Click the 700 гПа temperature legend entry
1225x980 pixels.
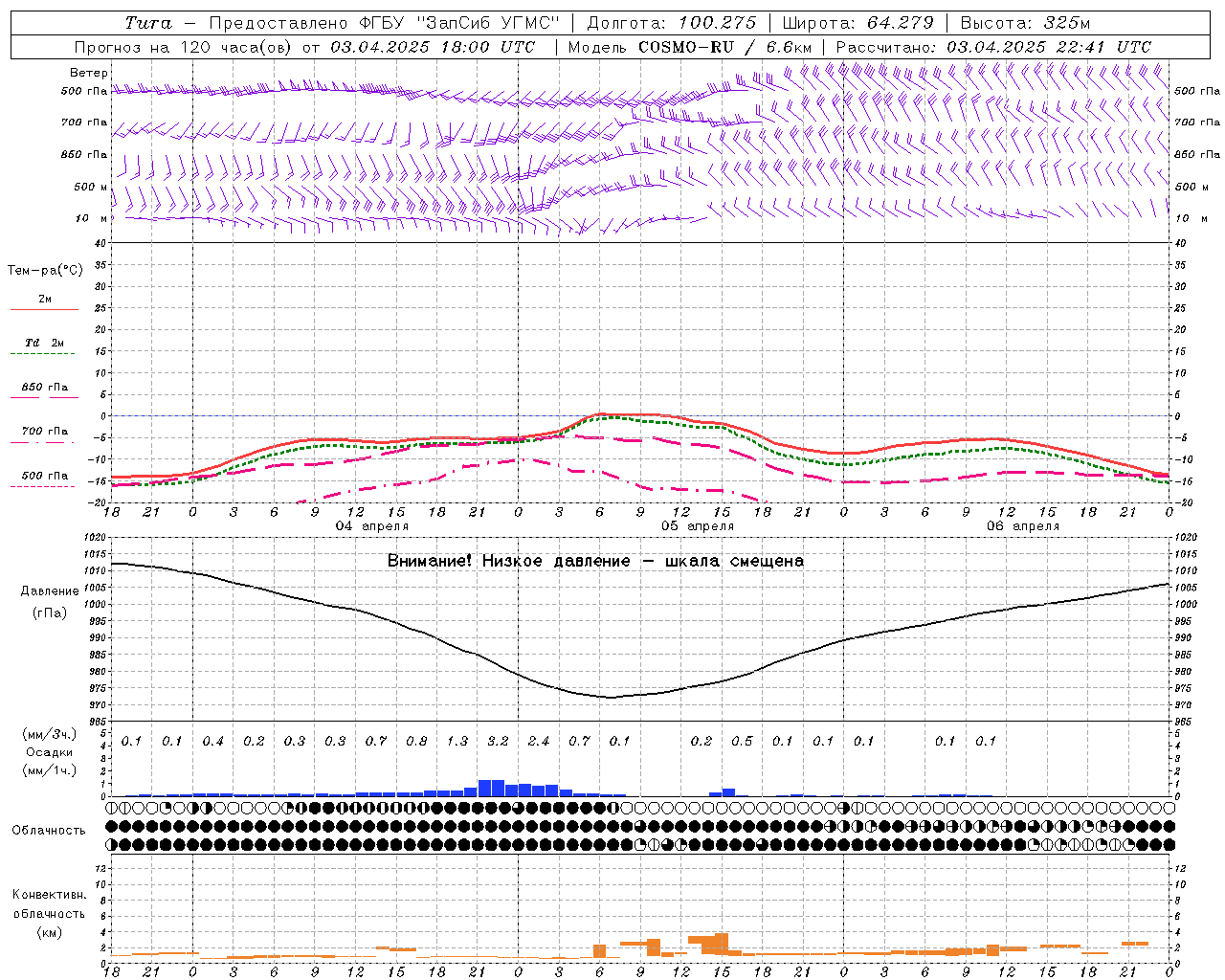tap(44, 432)
